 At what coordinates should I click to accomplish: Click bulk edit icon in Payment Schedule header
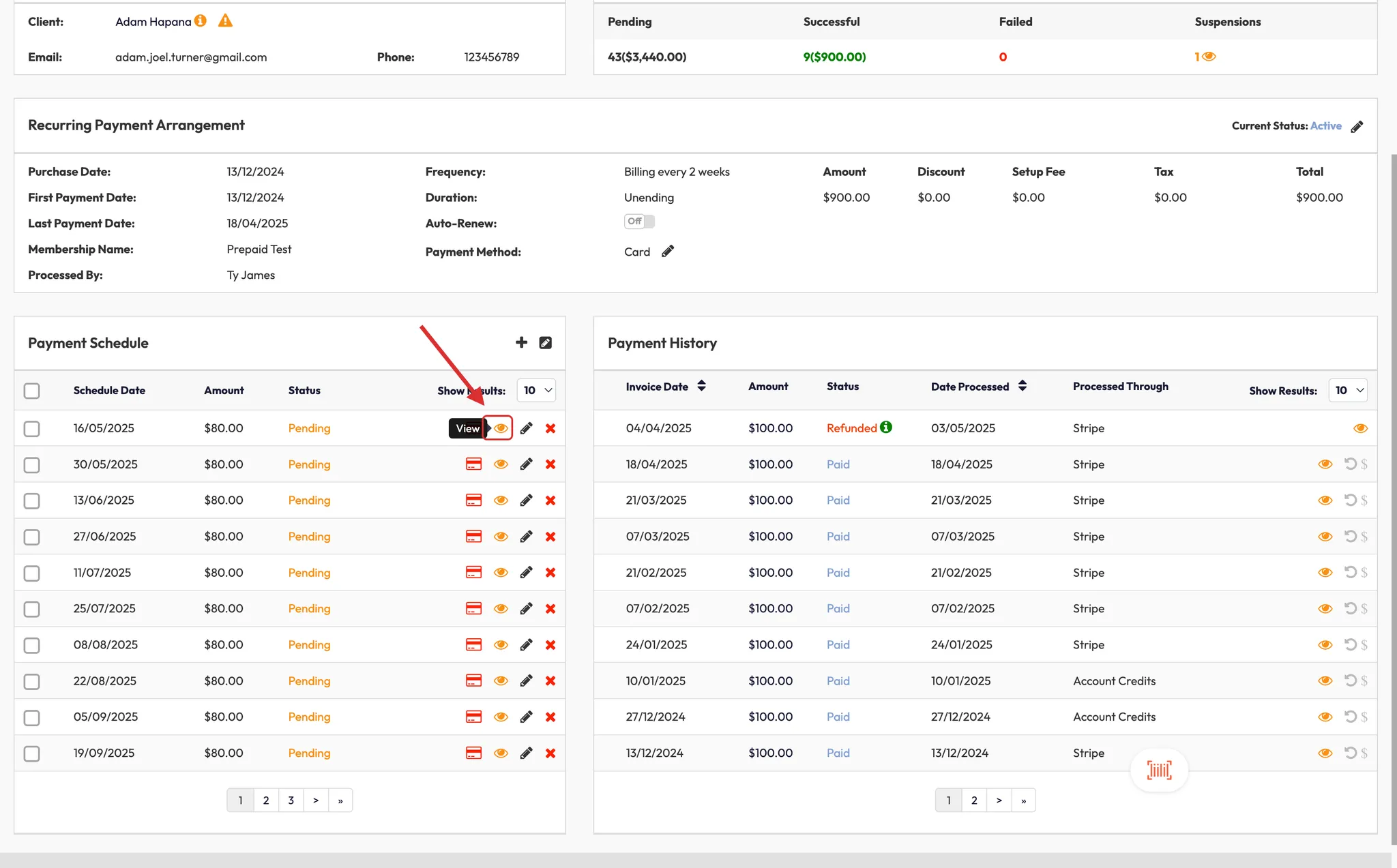[x=546, y=342]
